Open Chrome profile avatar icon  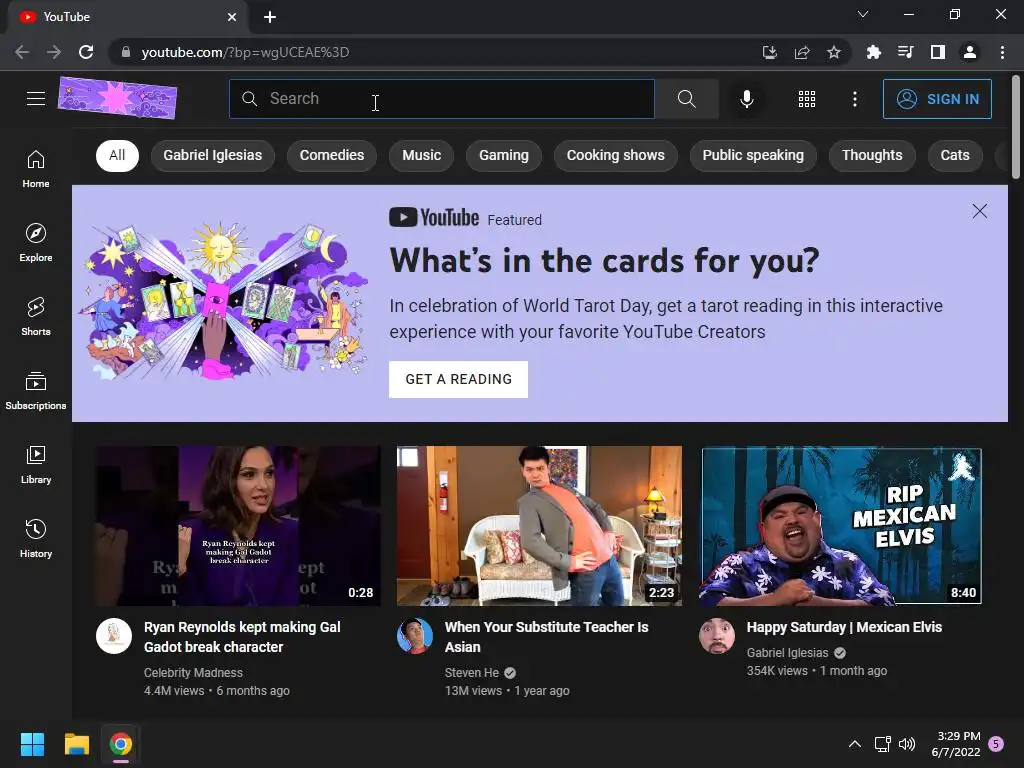(x=970, y=52)
